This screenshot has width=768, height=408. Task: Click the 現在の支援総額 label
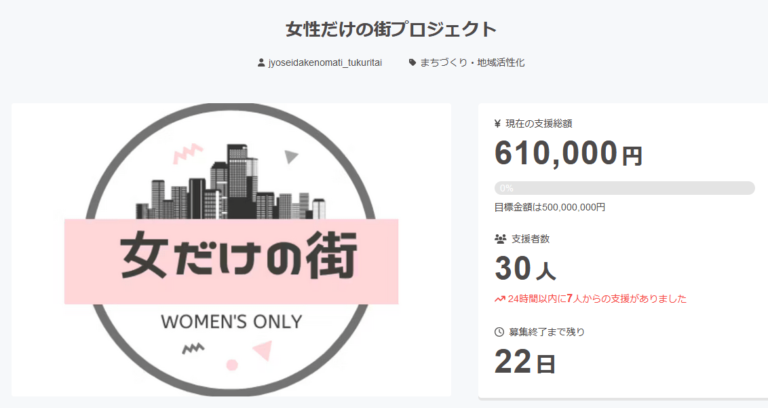(x=539, y=124)
